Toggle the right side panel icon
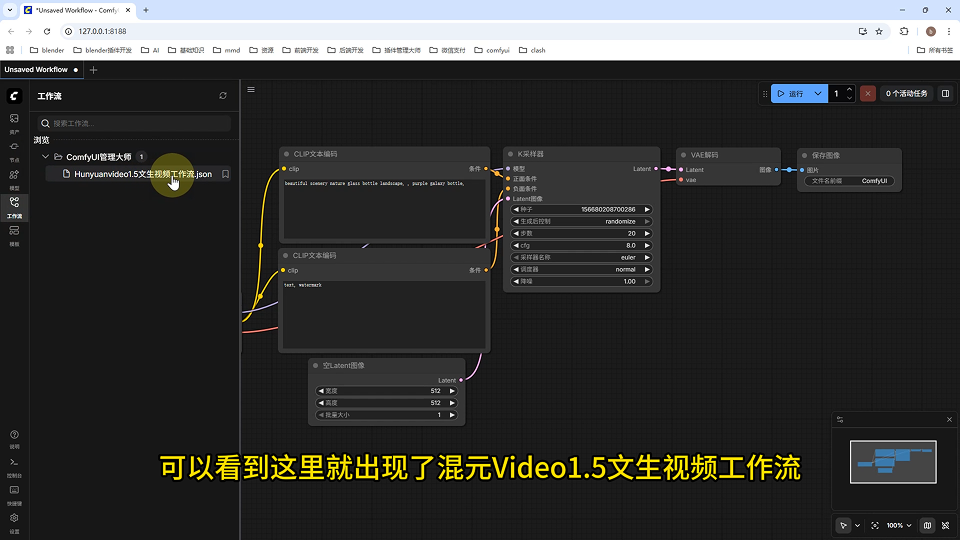This screenshot has width=960, height=540. [x=945, y=94]
